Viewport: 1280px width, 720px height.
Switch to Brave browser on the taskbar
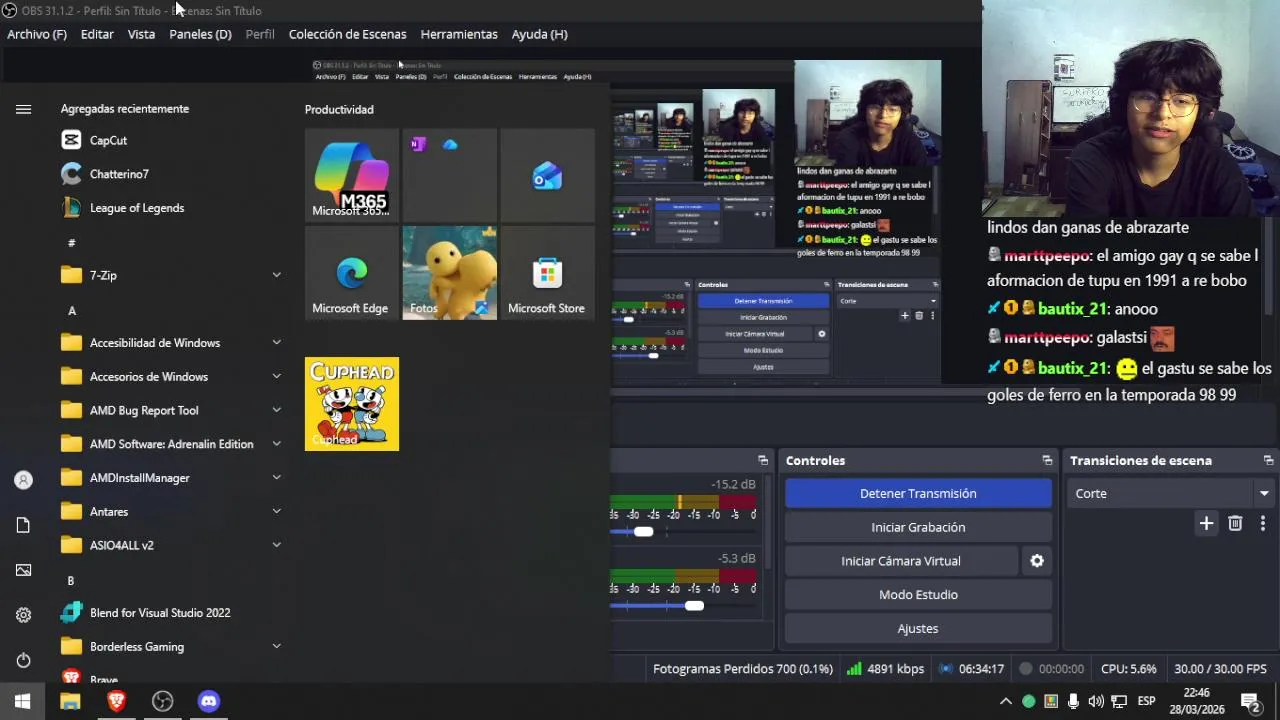click(x=116, y=701)
